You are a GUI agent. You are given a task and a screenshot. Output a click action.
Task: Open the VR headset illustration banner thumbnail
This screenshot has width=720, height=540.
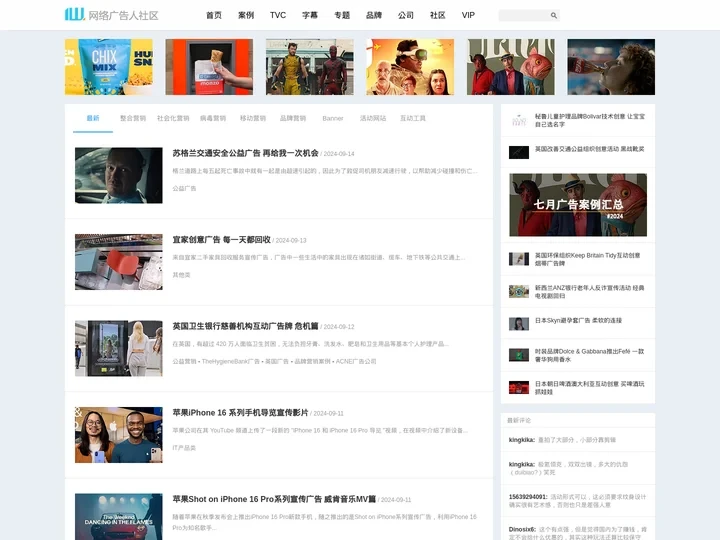click(410, 67)
